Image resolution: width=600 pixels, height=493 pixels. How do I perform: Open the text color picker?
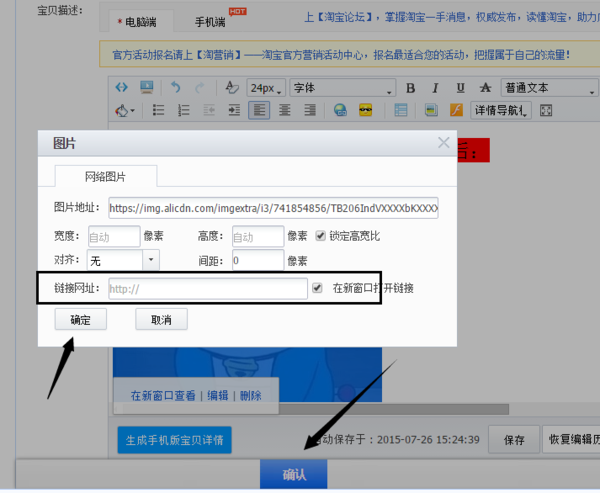[x=124, y=110]
